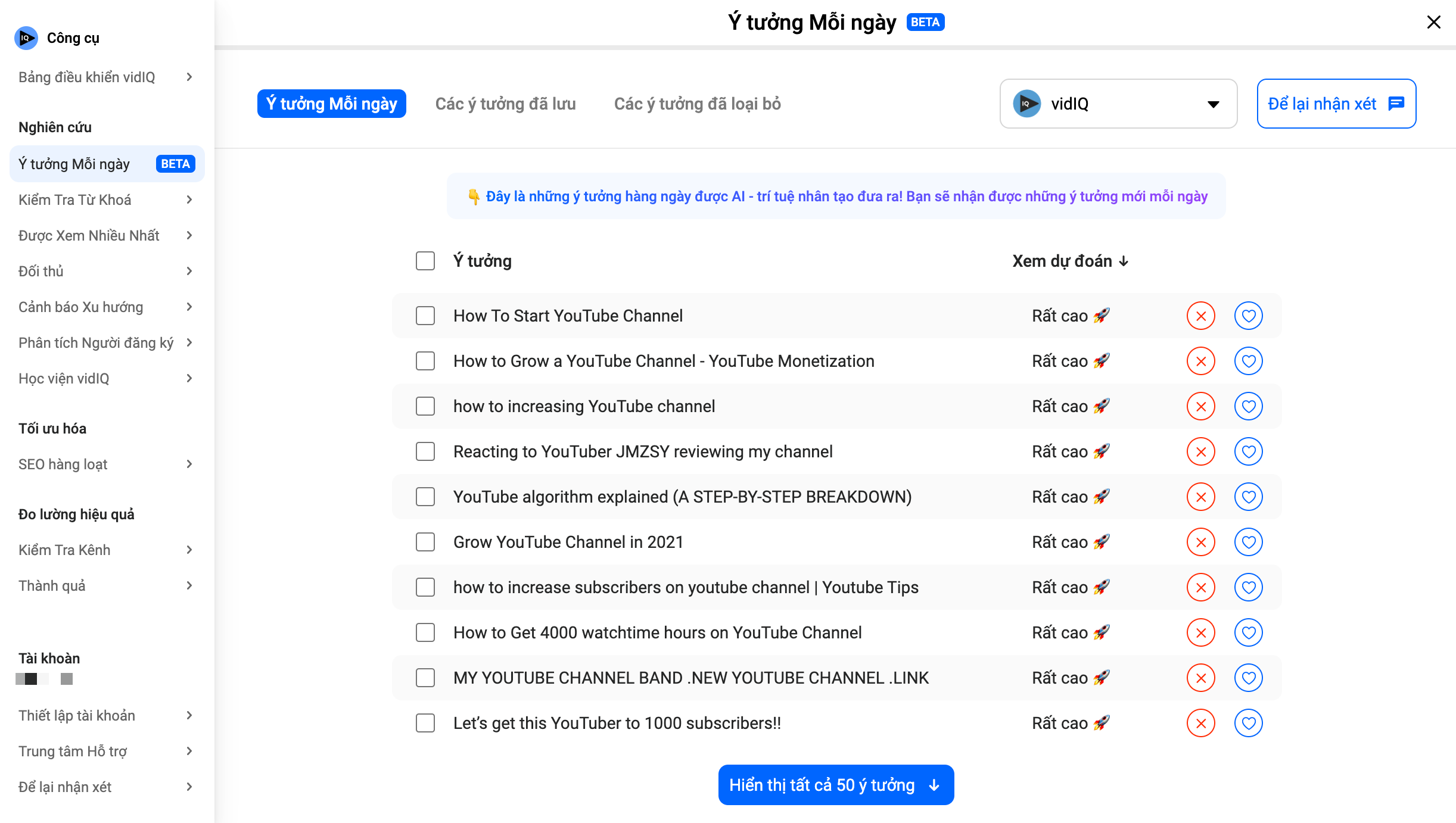Check the 'how to increasing YouTube channel' row
Image resolution: width=1456 pixels, height=823 pixels.
pos(425,406)
